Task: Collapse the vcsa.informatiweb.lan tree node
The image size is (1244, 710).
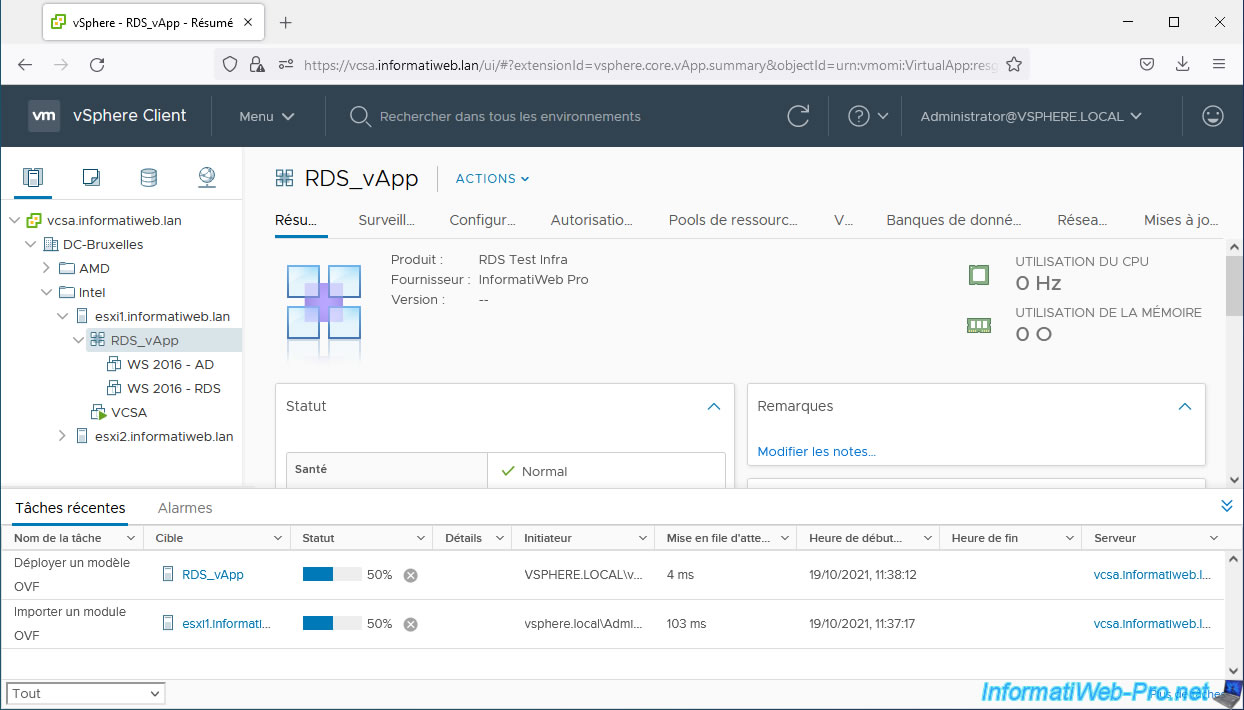Action: pos(14,220)
